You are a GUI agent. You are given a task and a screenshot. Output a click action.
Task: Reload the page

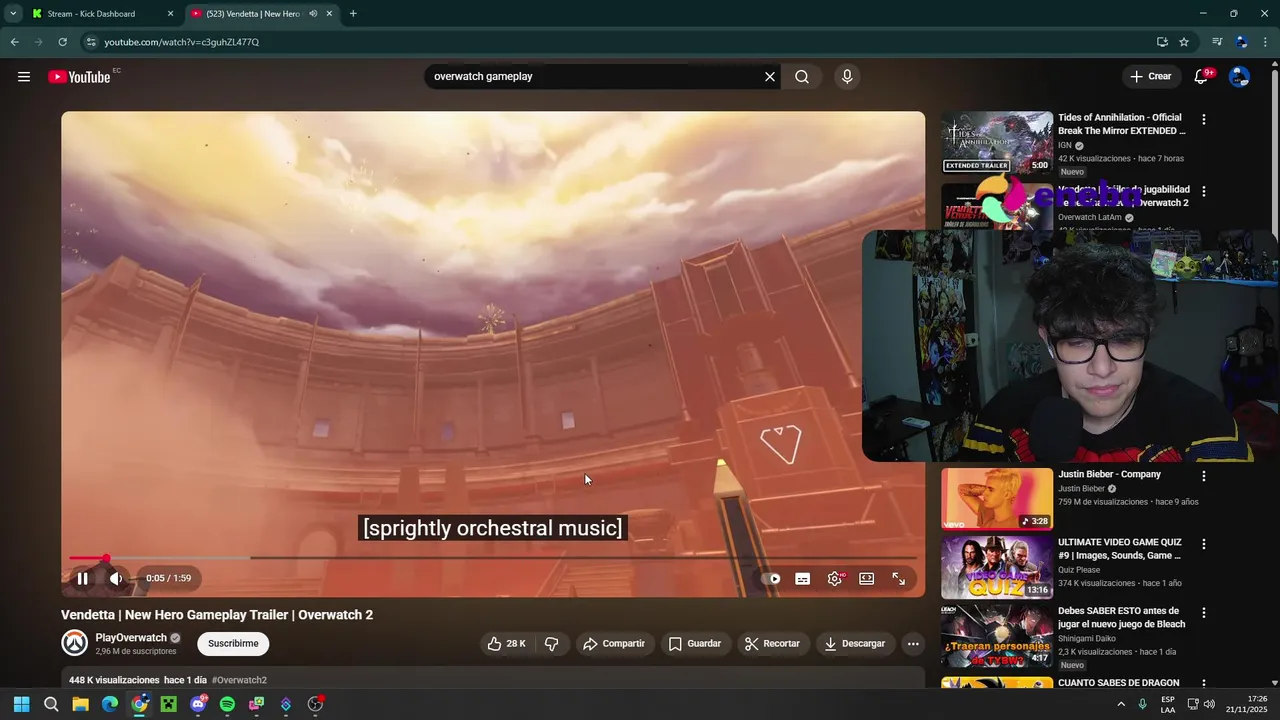[62, 42]
